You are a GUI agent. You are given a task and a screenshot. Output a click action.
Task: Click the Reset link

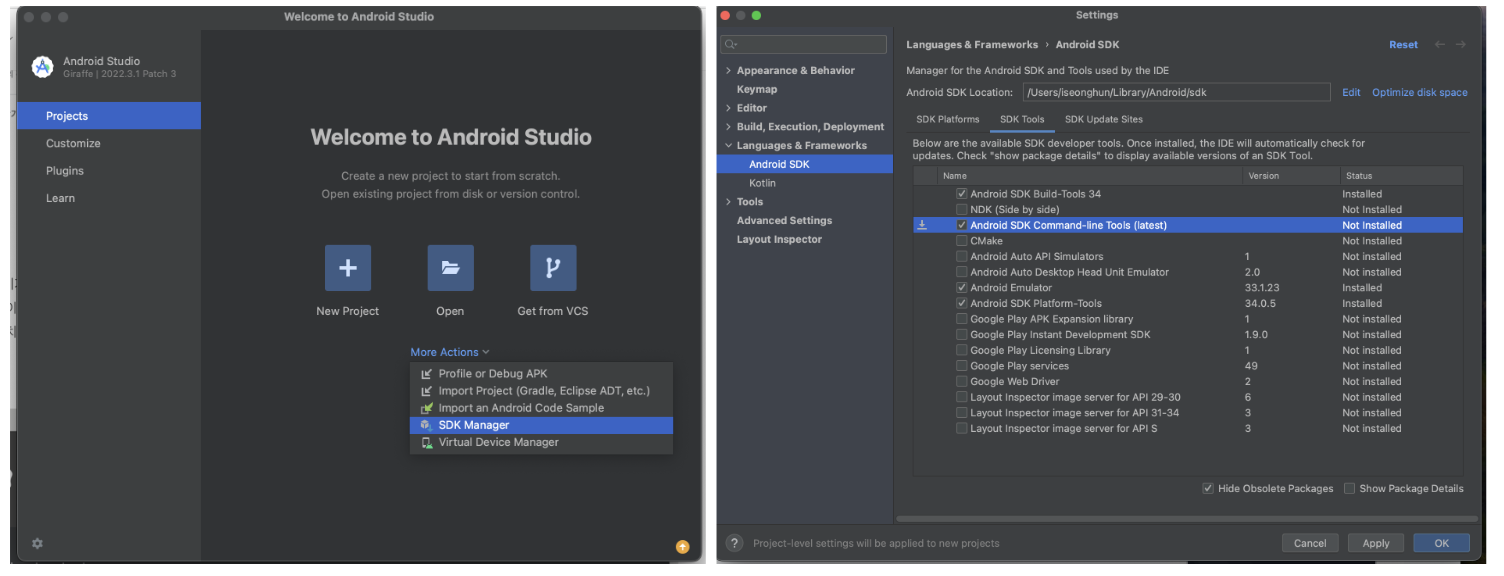coord(1403,45)
